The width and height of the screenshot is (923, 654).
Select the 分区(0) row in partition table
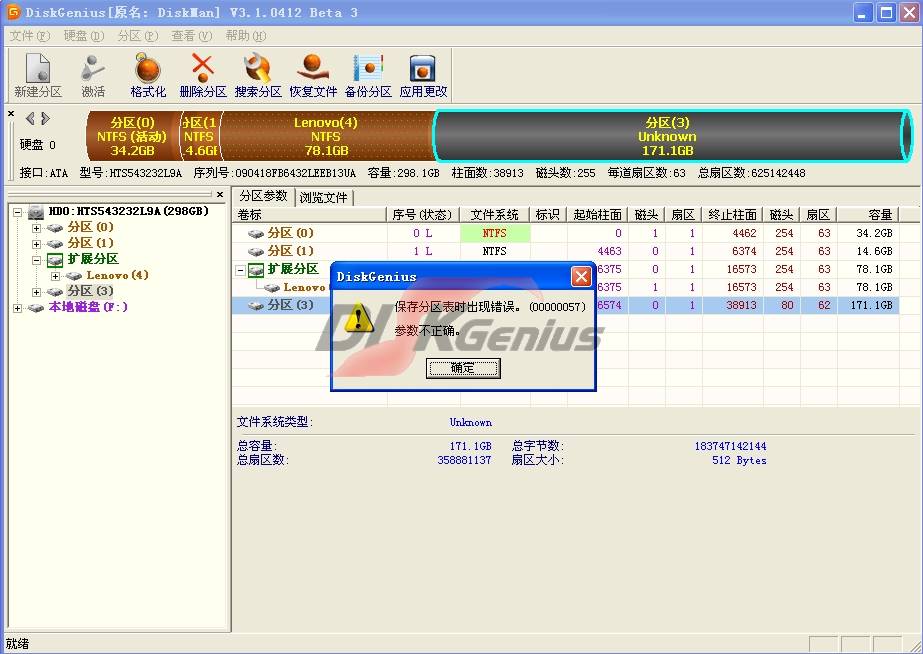[x=566, y=233]
